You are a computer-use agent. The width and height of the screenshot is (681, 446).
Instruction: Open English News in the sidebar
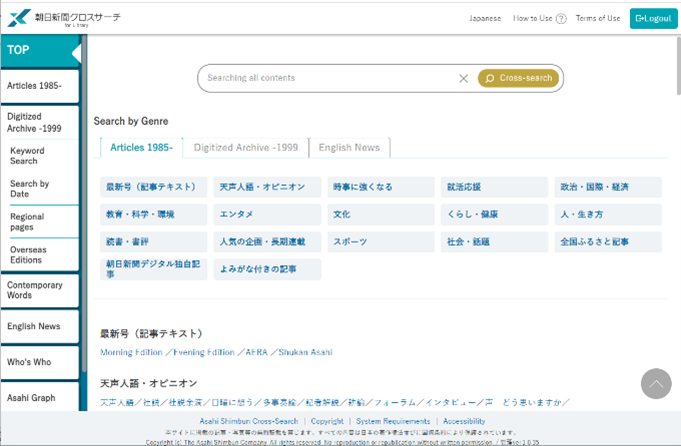[40, 326]
